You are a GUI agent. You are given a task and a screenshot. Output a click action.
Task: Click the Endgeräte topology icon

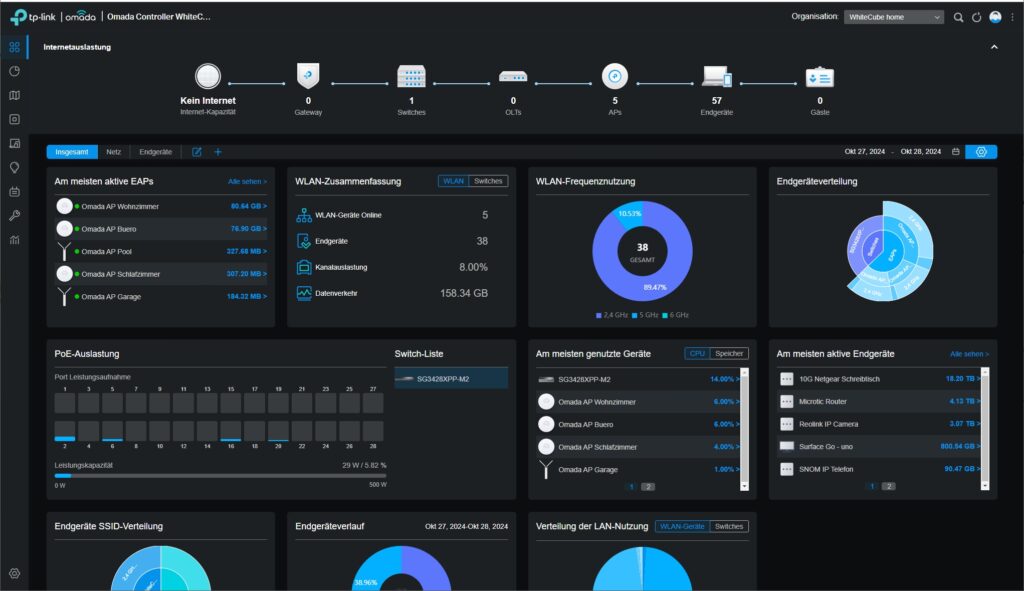[x=717, y=76]
